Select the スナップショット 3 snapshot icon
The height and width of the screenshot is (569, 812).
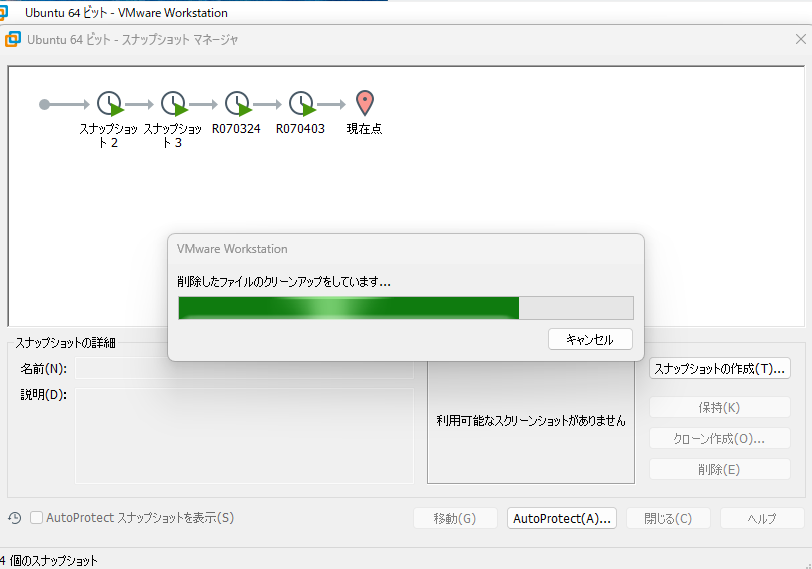point(174,103)
